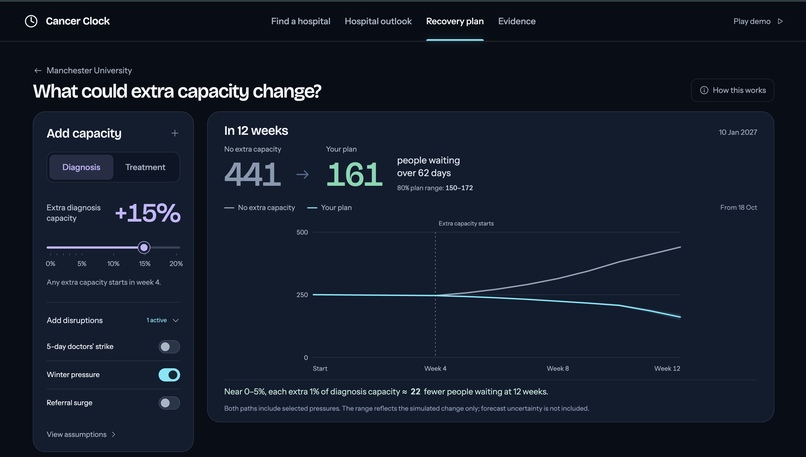Click the '1 active' disruptions badge

pos(157,320)
